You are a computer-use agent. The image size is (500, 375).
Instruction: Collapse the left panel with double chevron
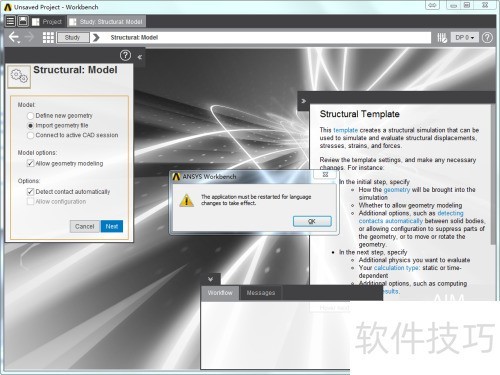click(x=140, y=57)
